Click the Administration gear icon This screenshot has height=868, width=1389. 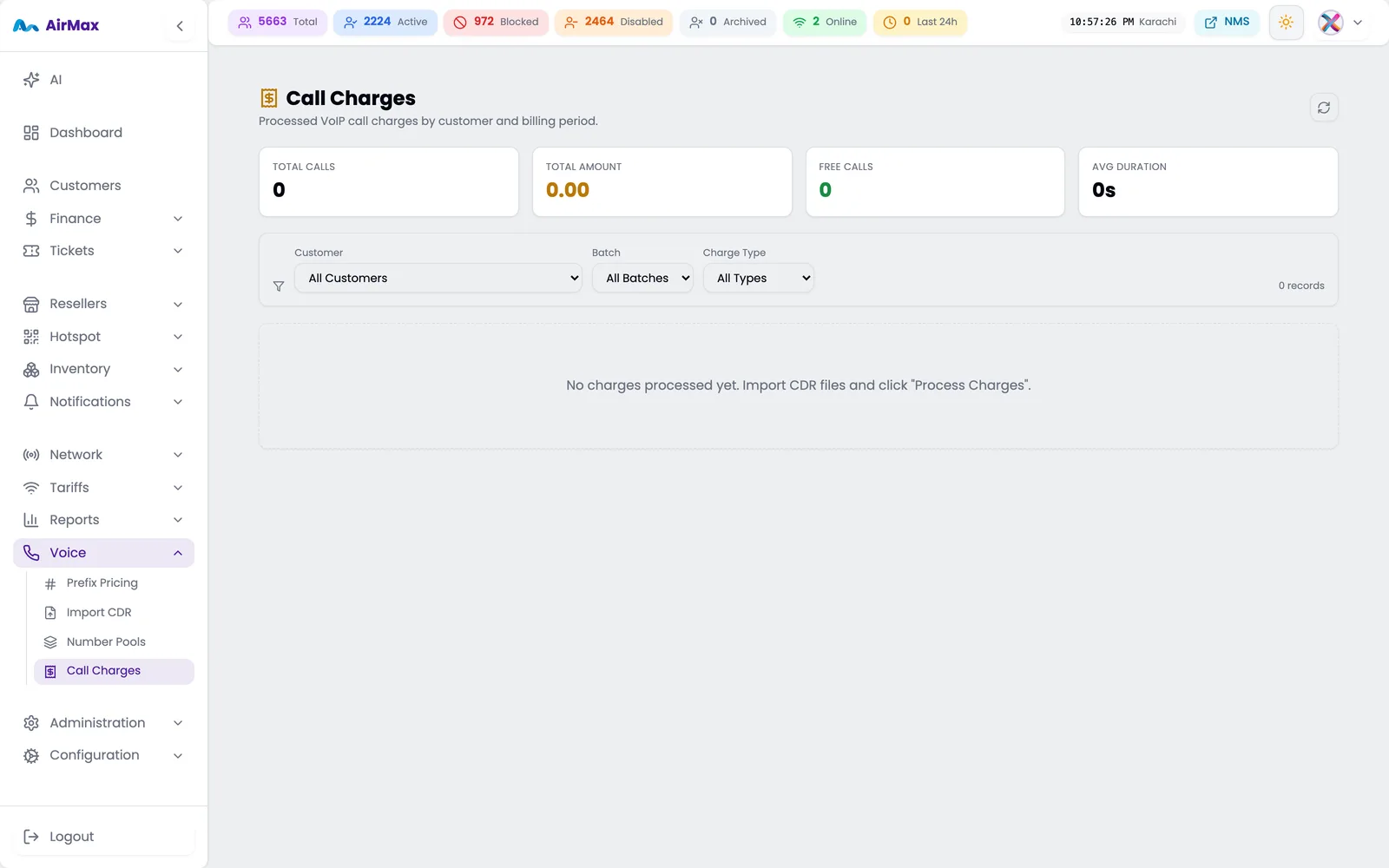[31, 723]
